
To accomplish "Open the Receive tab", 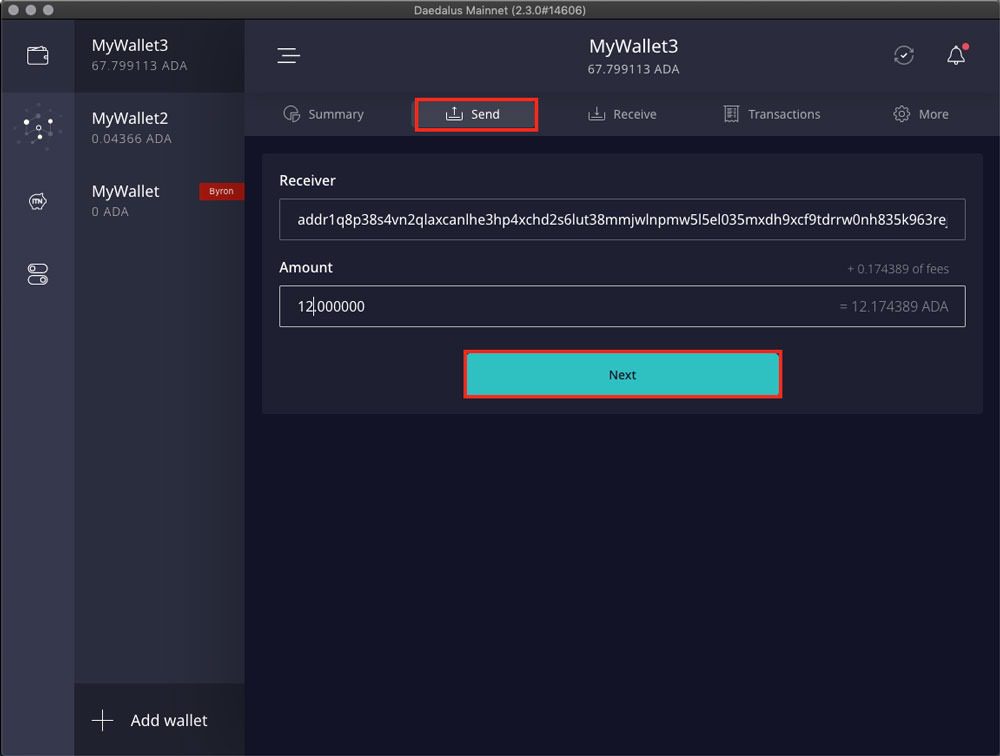I will 622,114.
